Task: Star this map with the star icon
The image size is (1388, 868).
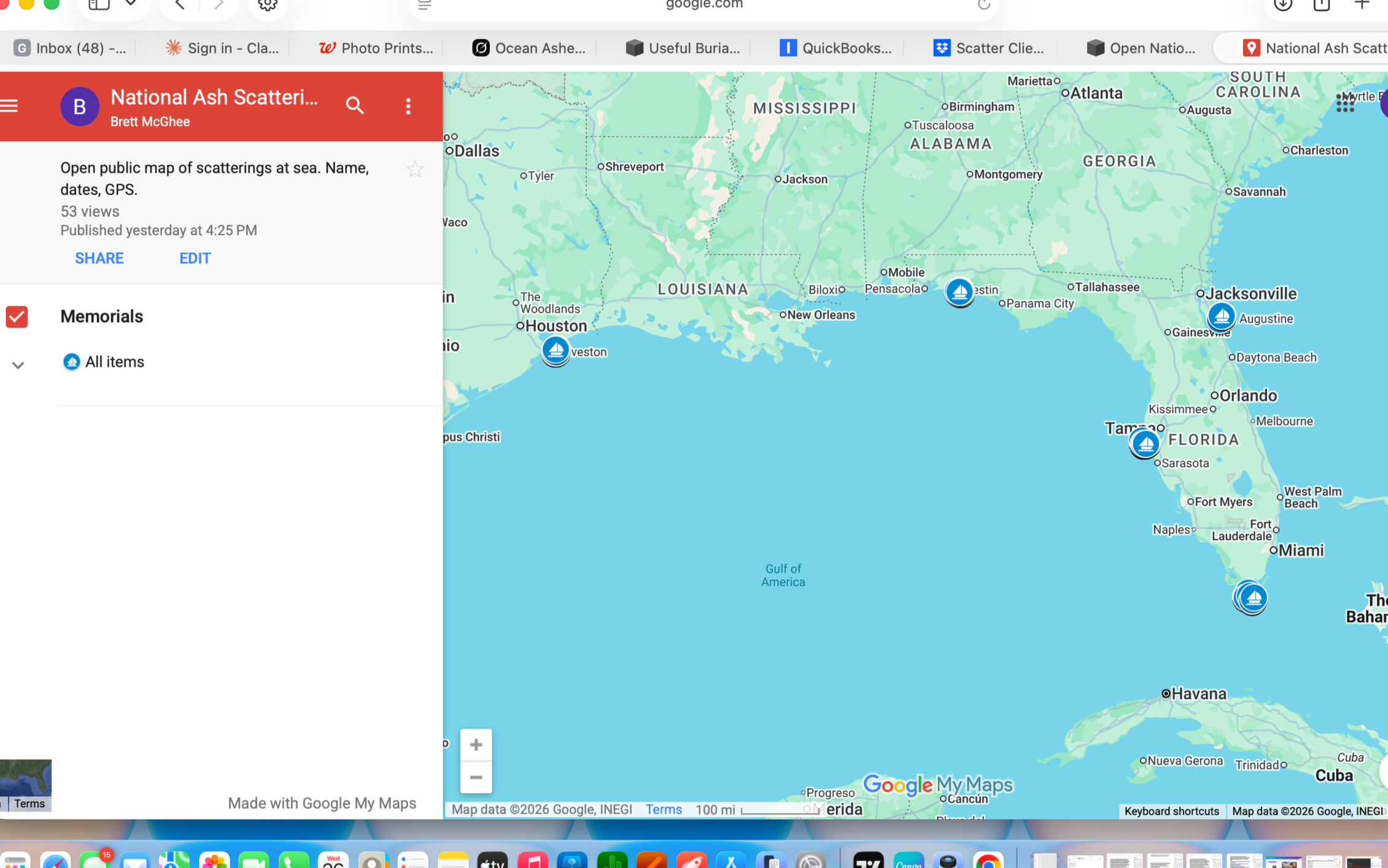Action: coord(415,169)
